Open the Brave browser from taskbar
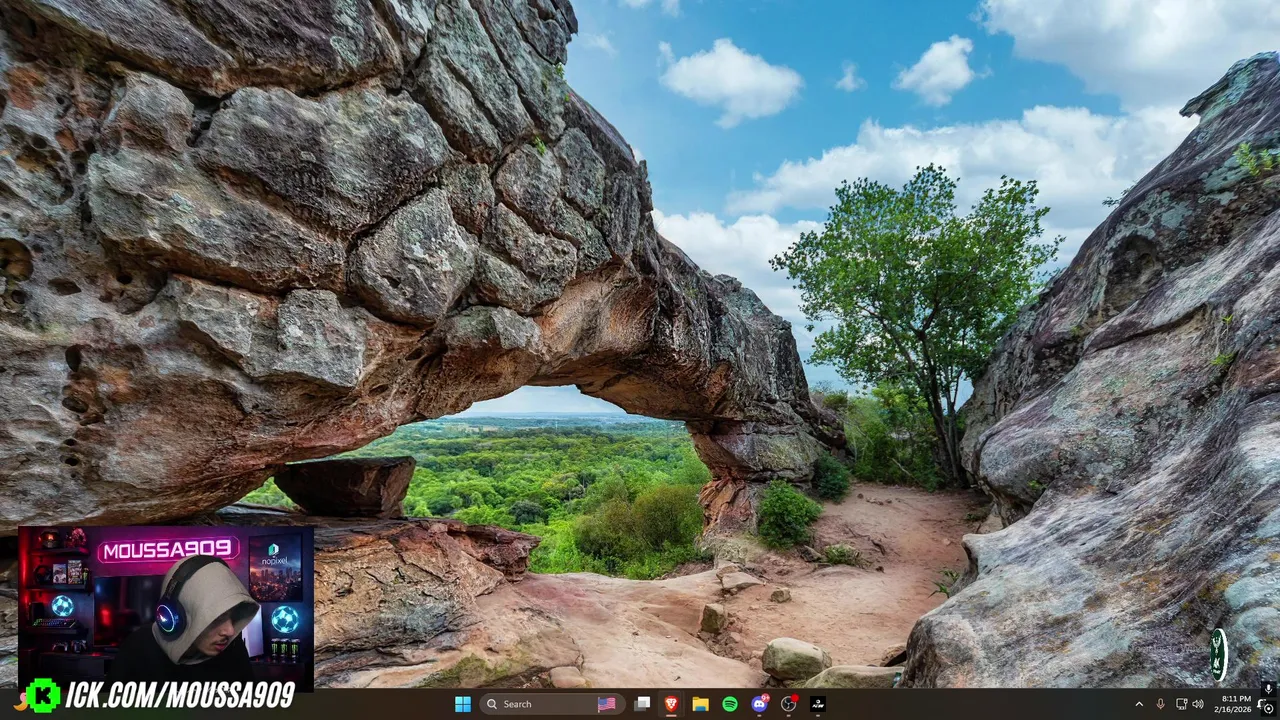This screenshot has height=720, width=1280. [671, 704]
